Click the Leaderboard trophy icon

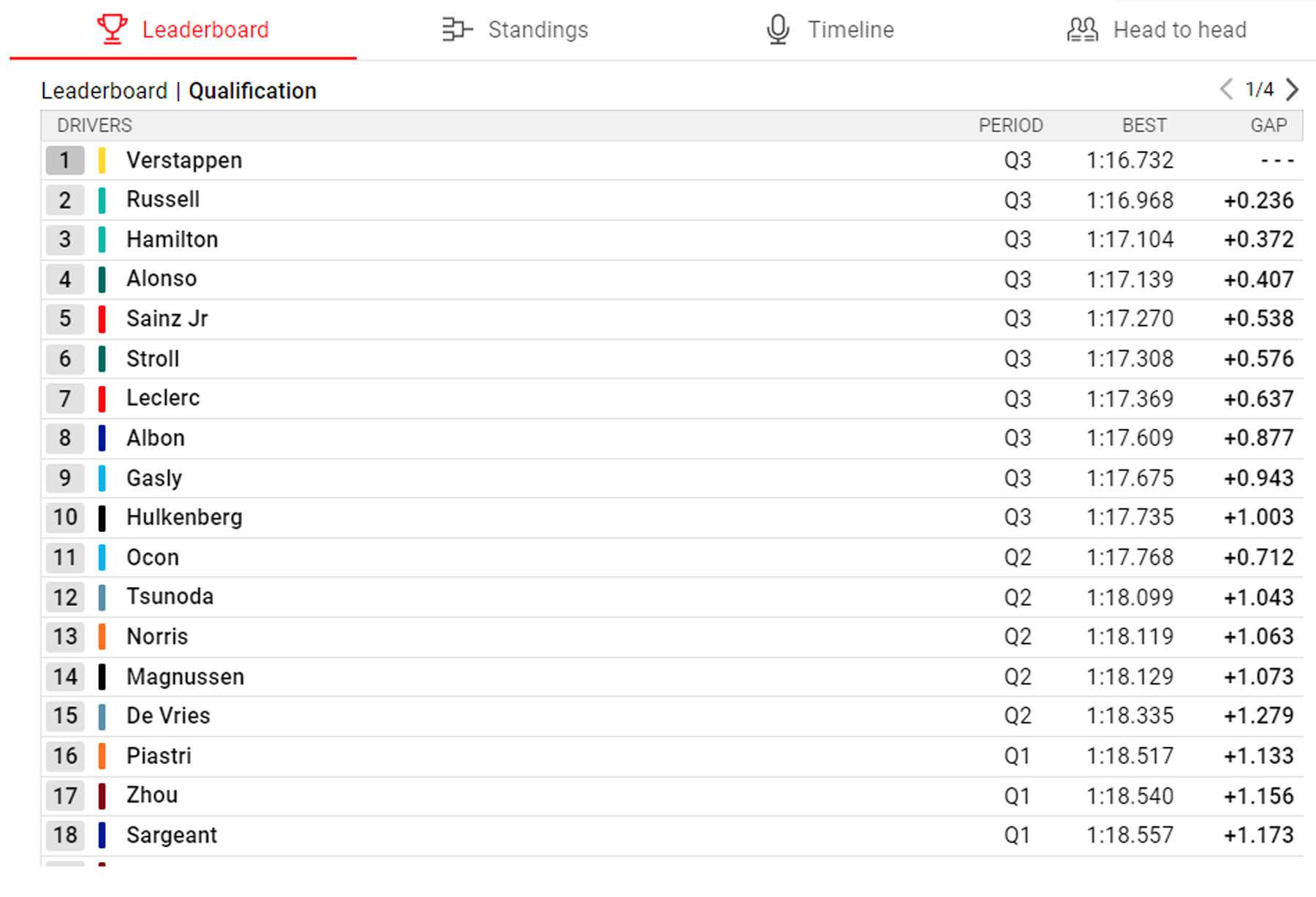click(112, 29)
